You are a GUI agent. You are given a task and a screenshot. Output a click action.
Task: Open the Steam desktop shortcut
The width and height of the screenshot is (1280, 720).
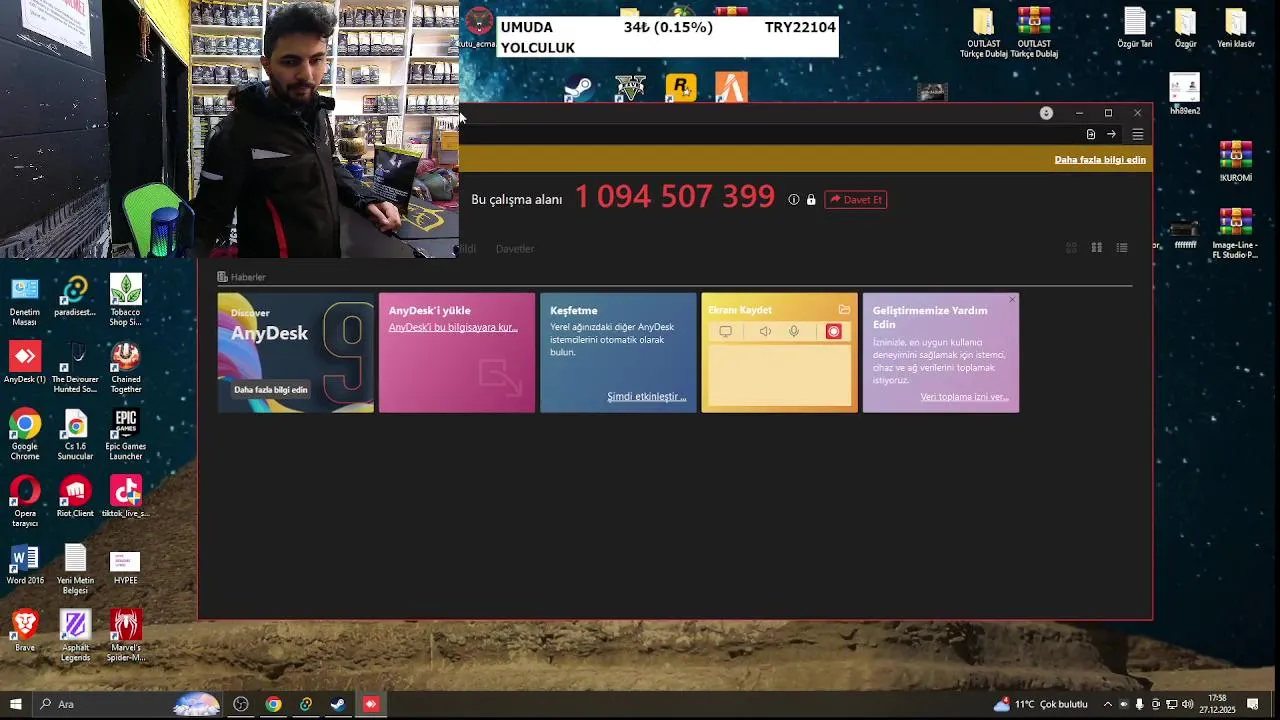tap(578, 88)
